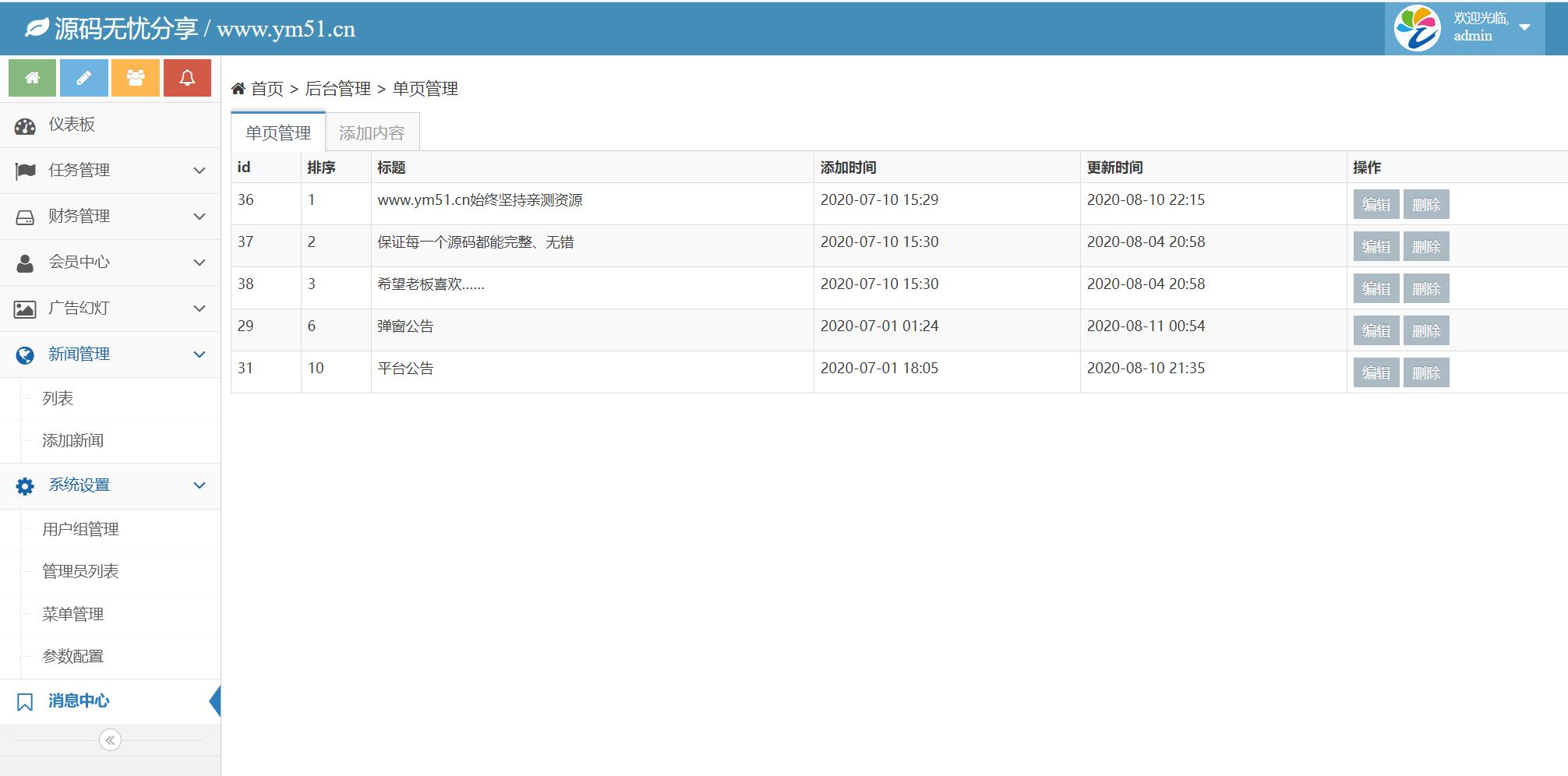
Task: Expand the 会员中心 menu chevron
Action: (200, 263)
